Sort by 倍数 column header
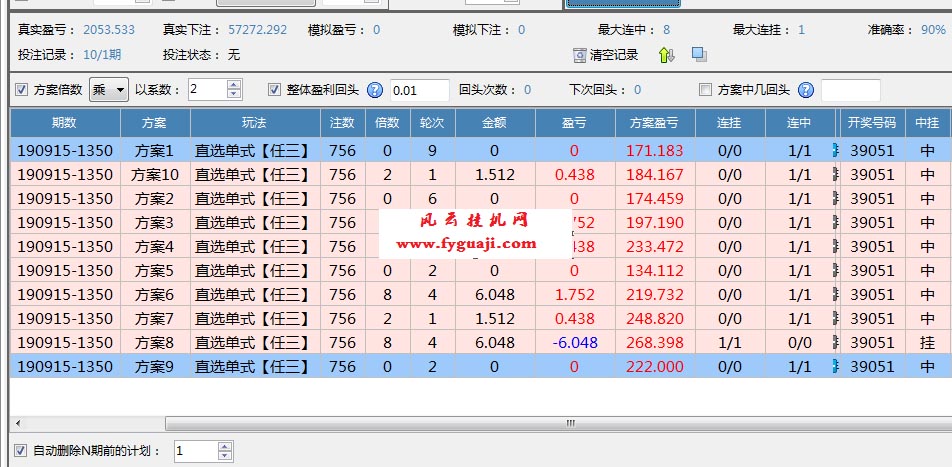 click(387, 123)
